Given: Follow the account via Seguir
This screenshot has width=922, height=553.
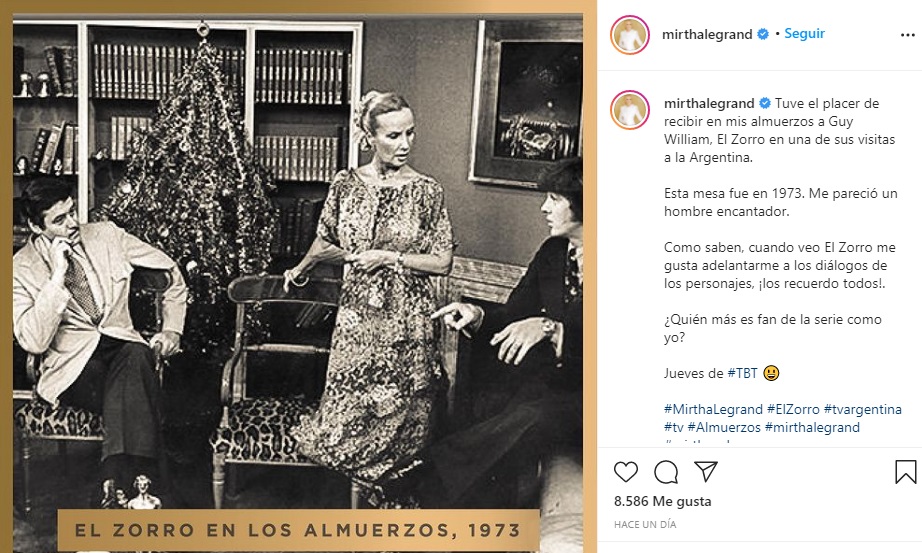Looking at the screenshot, I should (804, 34).
